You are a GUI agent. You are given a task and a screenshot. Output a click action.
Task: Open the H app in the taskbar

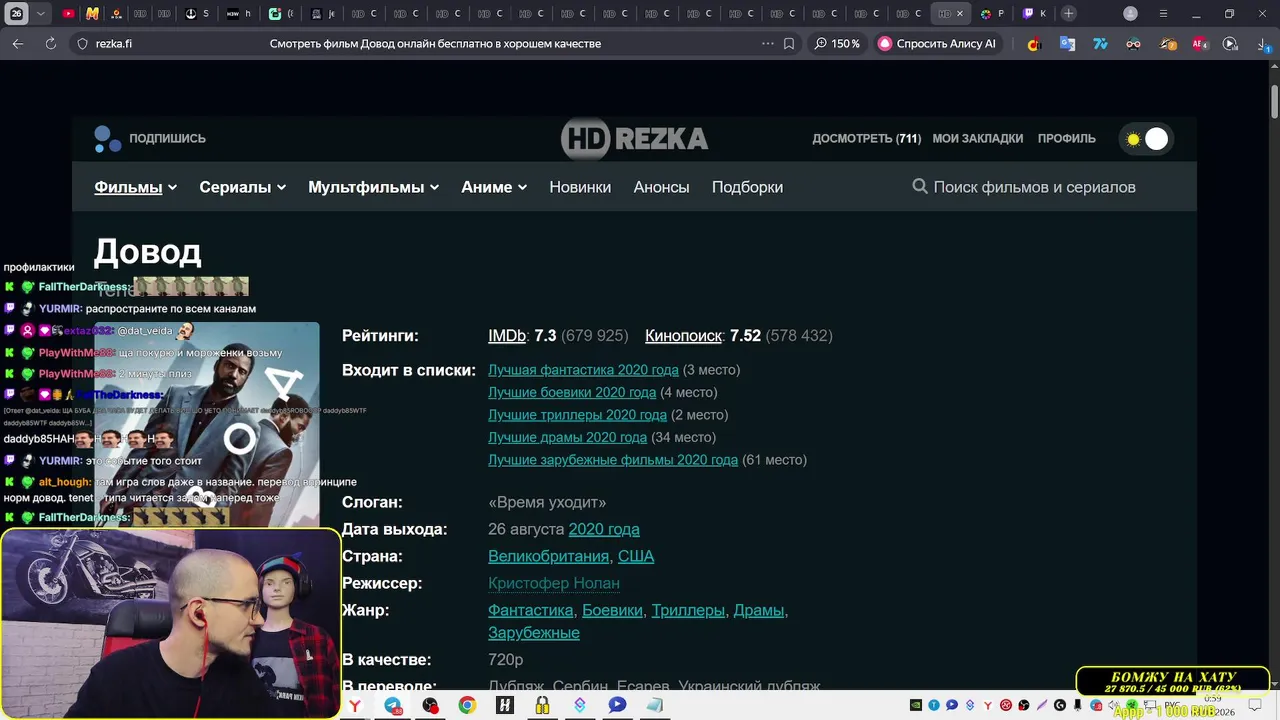(505, 705)
